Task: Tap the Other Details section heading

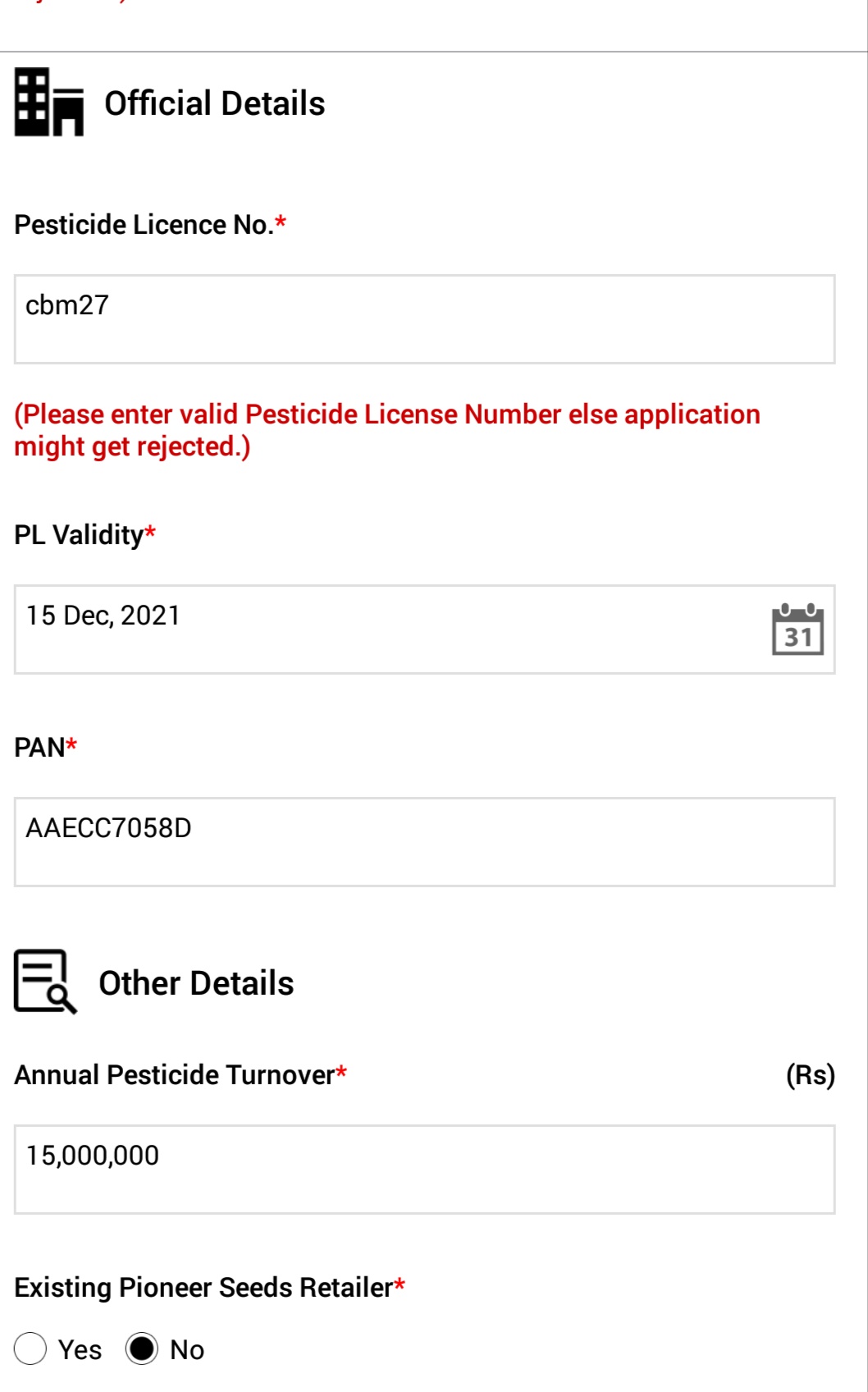Action: (196, 983)
